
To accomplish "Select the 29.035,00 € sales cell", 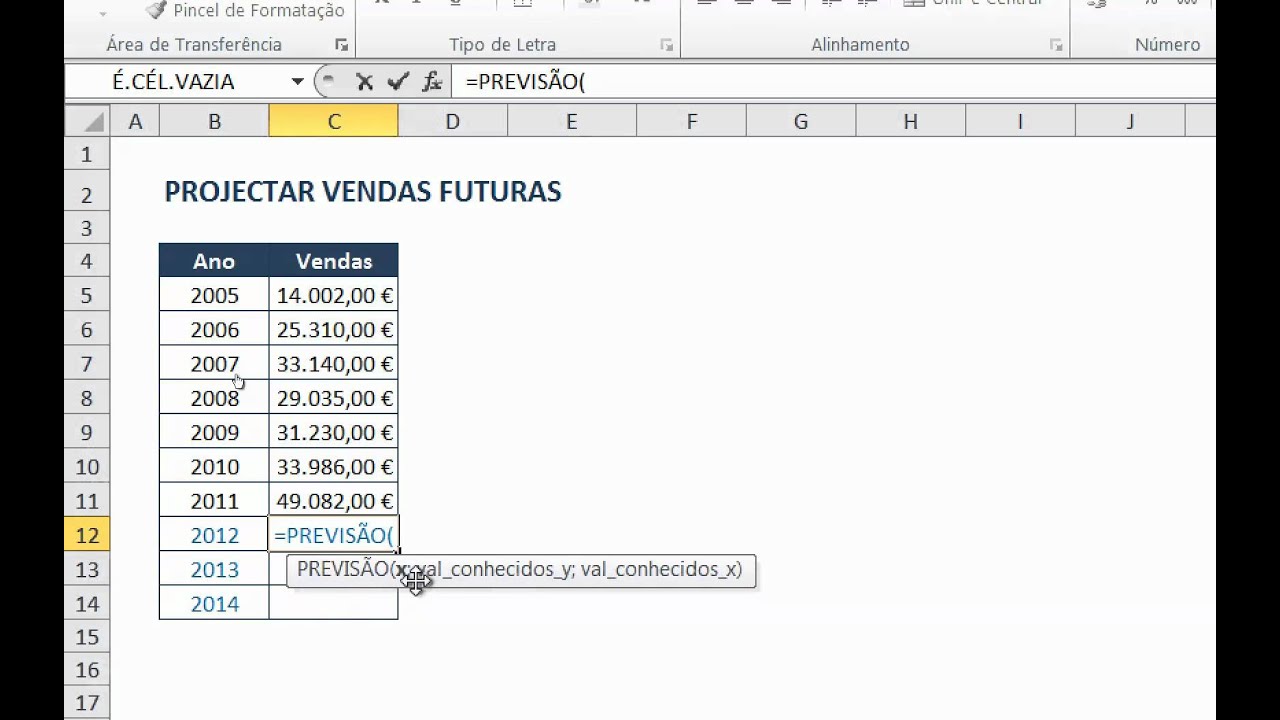I will click(x=333, y=398).
